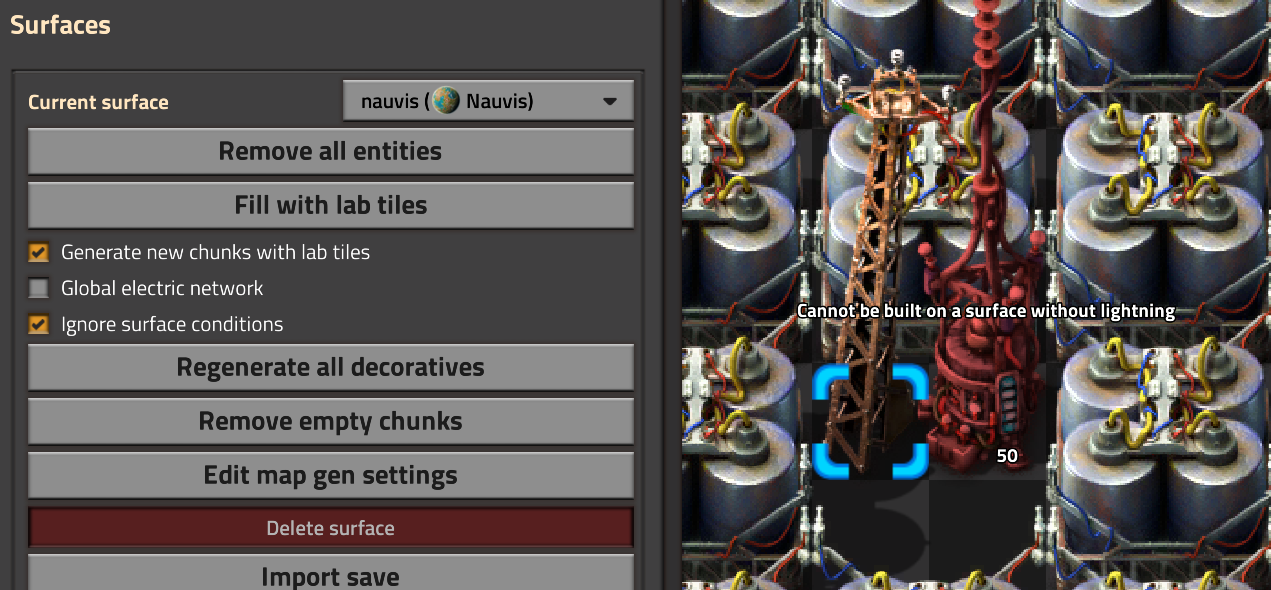Click Remove empty chunks button
This screenshot has width=1271, height=590.
point(330,421)
